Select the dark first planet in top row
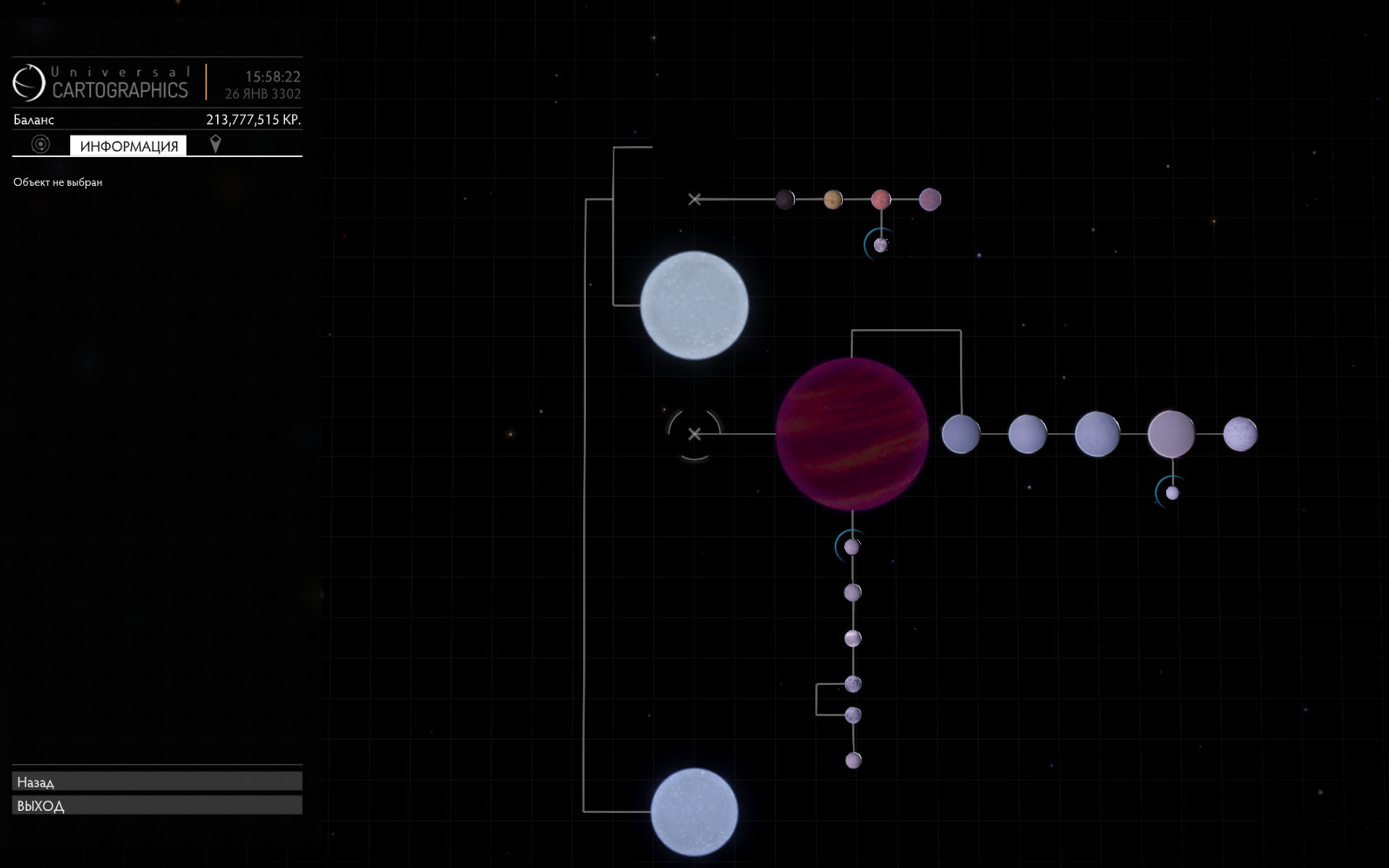Screen dimensions: 1389x868 (x=785, y=199)
